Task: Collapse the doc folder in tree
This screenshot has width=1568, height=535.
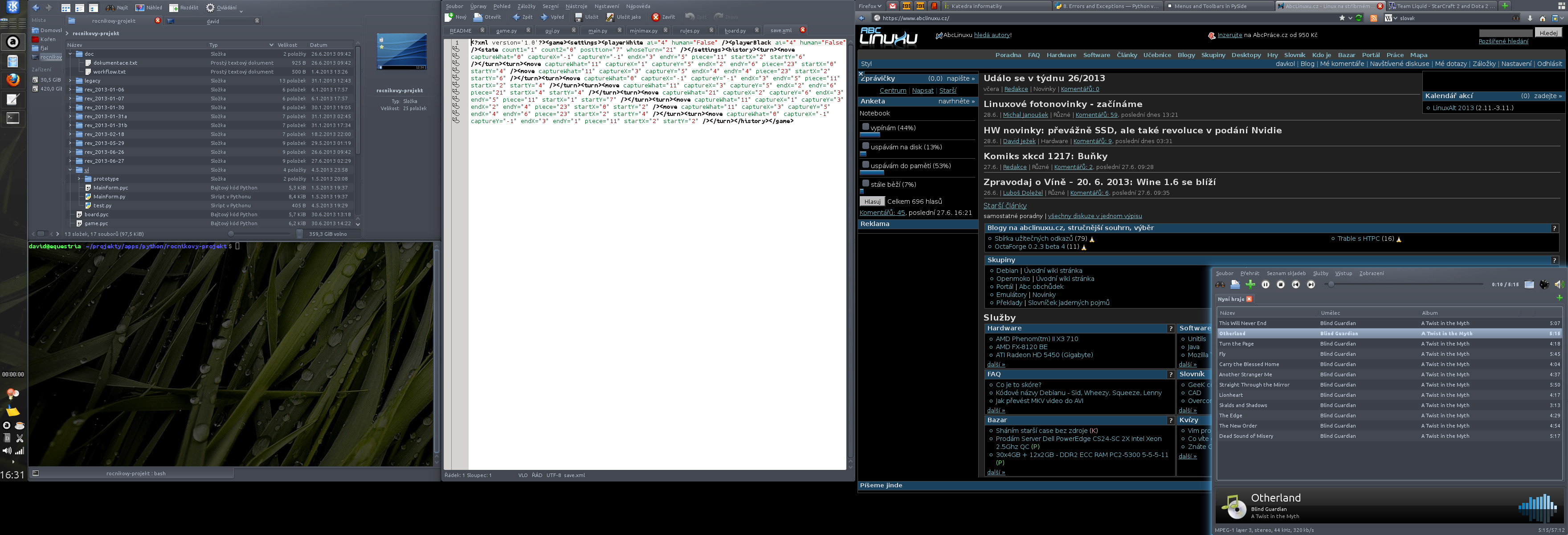Action: click(71, 53)
